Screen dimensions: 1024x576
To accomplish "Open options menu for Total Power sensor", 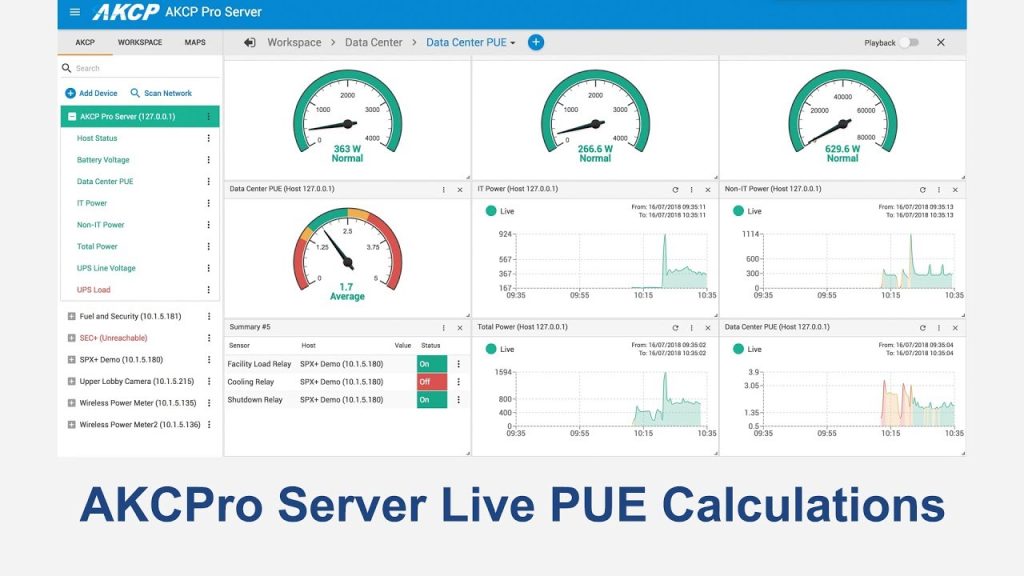I will pos(208,246).
